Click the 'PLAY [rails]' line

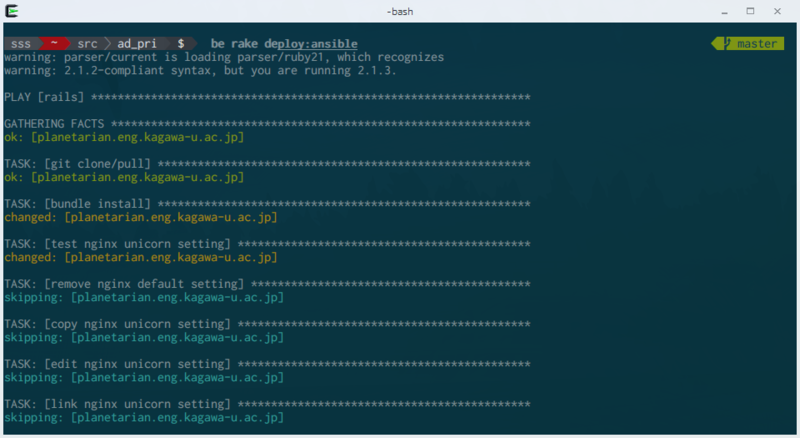click(267, 97)
